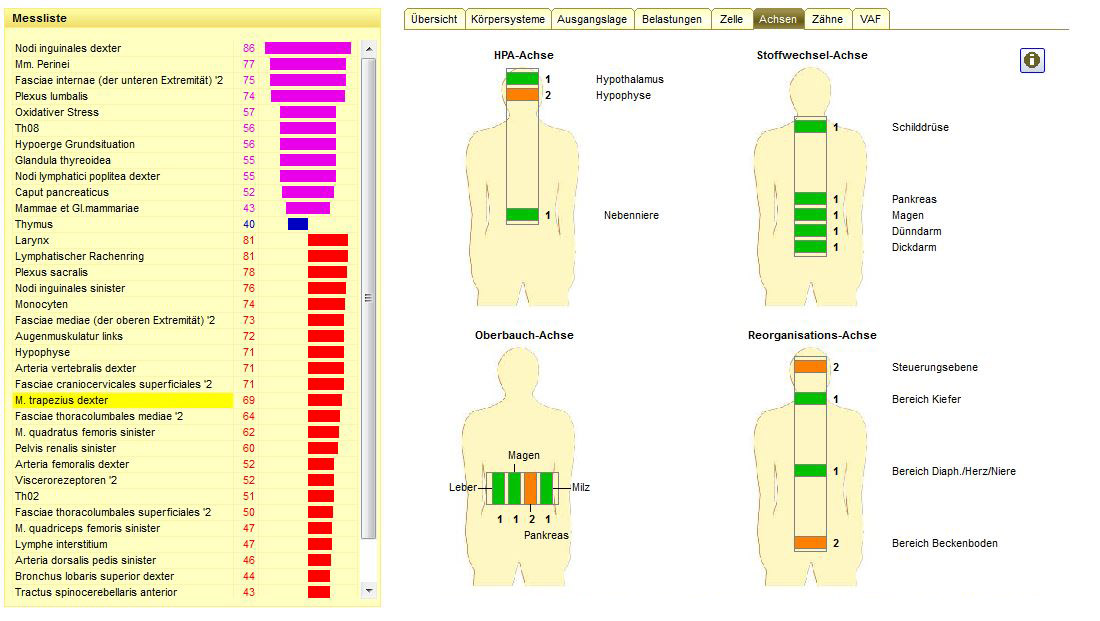Select the green Schilddrüse indicator block
1100x621 pixels.
[x=810, y=127]
